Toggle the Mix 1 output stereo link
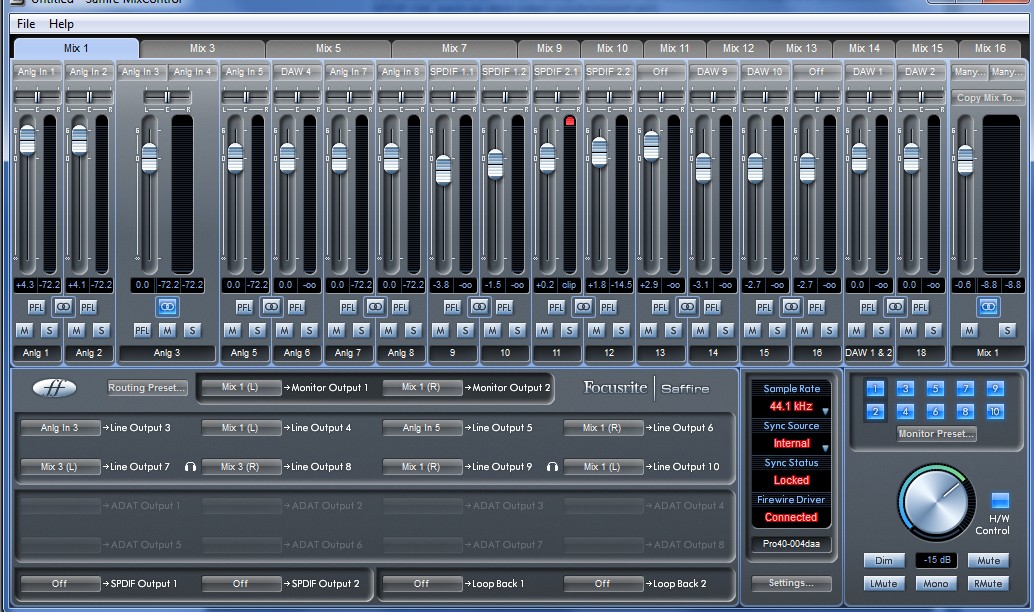Viewport: 1034px width, 612px height. pyautogui.click(x=988, y=307)
